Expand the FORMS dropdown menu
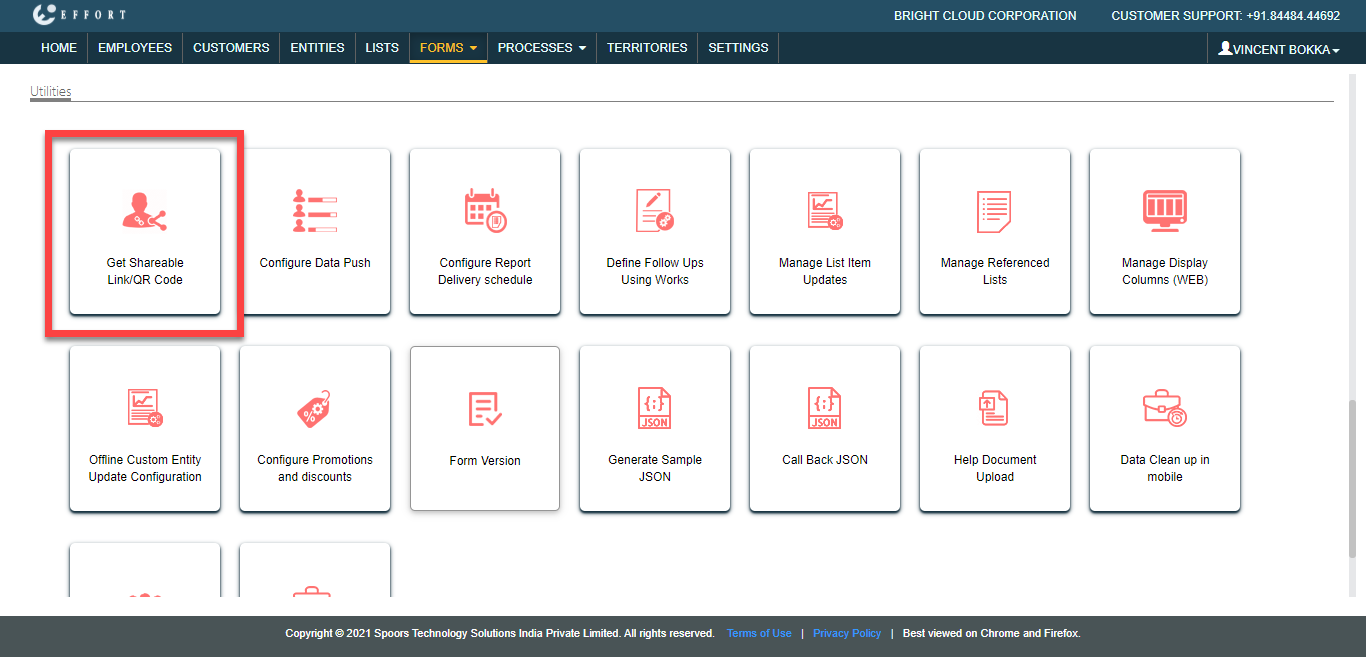This screenshot has width=1366, height=657. 448,48
